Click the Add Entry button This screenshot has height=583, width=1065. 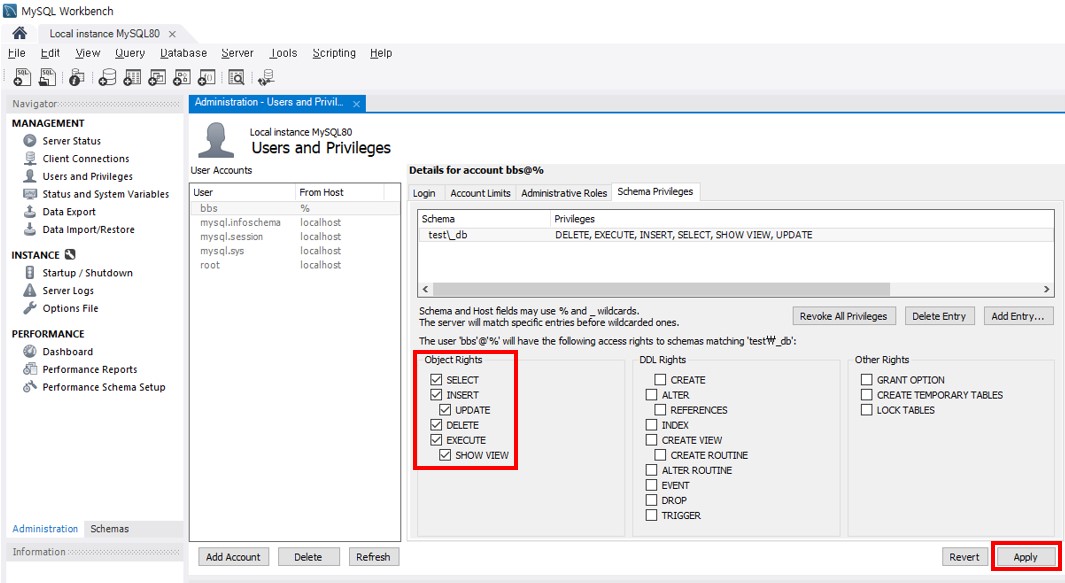pyautogui.click(x=1017, y=316)
